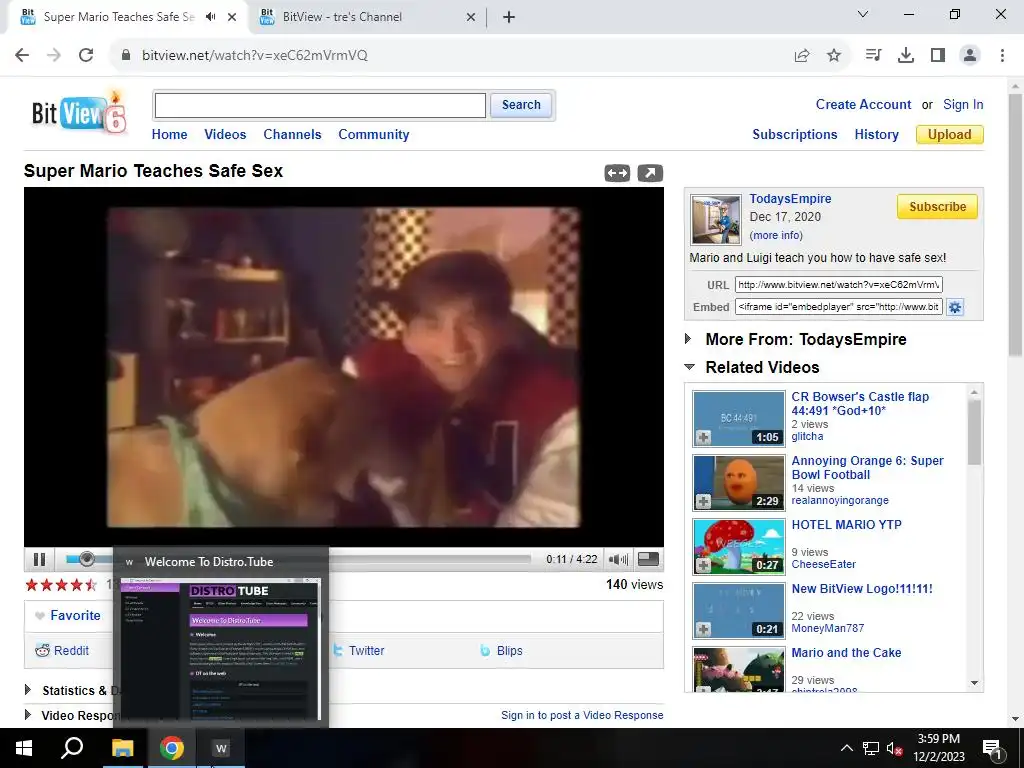Toggle Chrome side panel

click(x=938, y=55)
